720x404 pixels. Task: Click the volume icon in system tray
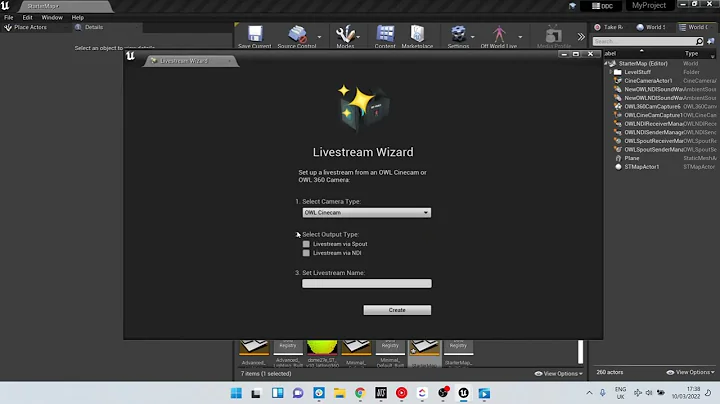[x=649, y=393]
